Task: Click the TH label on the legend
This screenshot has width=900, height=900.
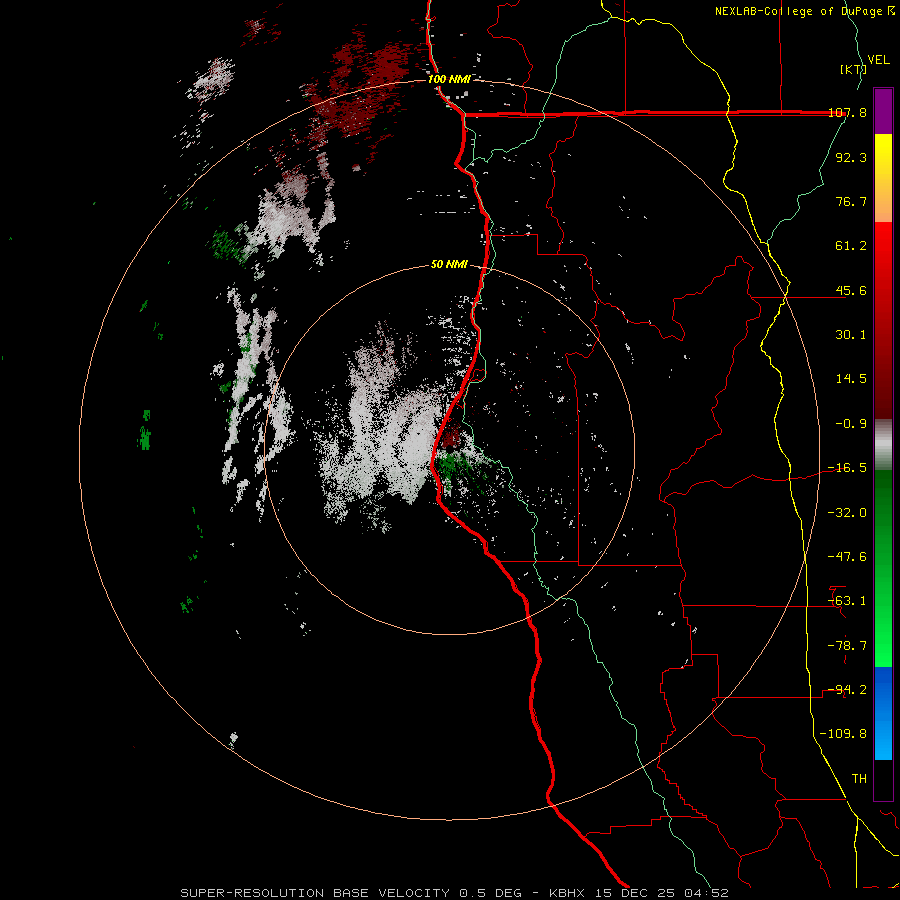Action: pyautogui.click(x=859, y=779)
